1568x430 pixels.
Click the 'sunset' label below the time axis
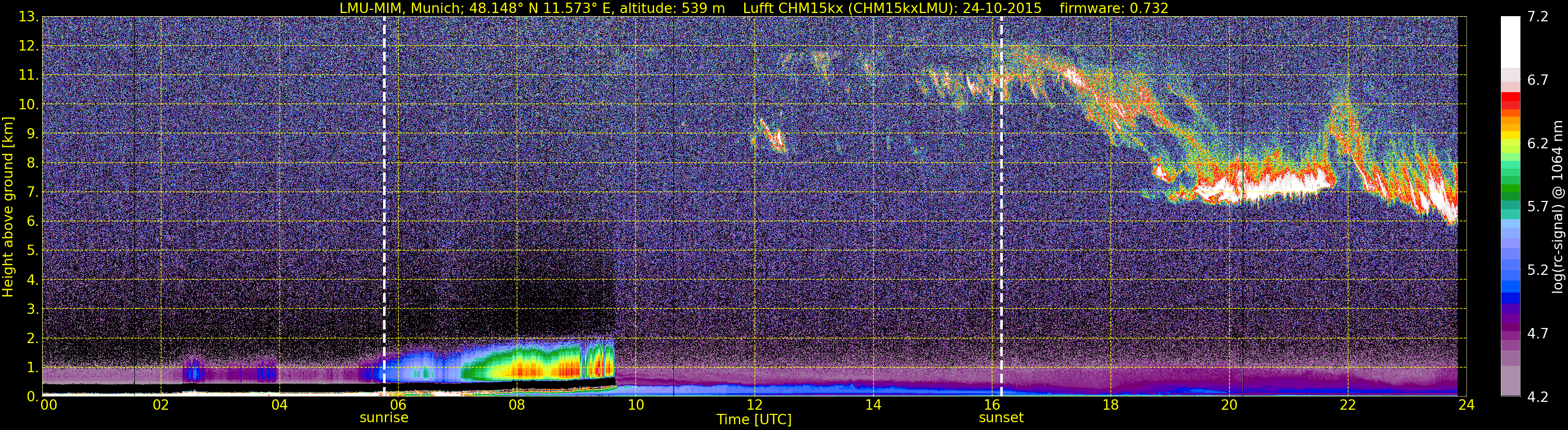(x=1001, y=418)
